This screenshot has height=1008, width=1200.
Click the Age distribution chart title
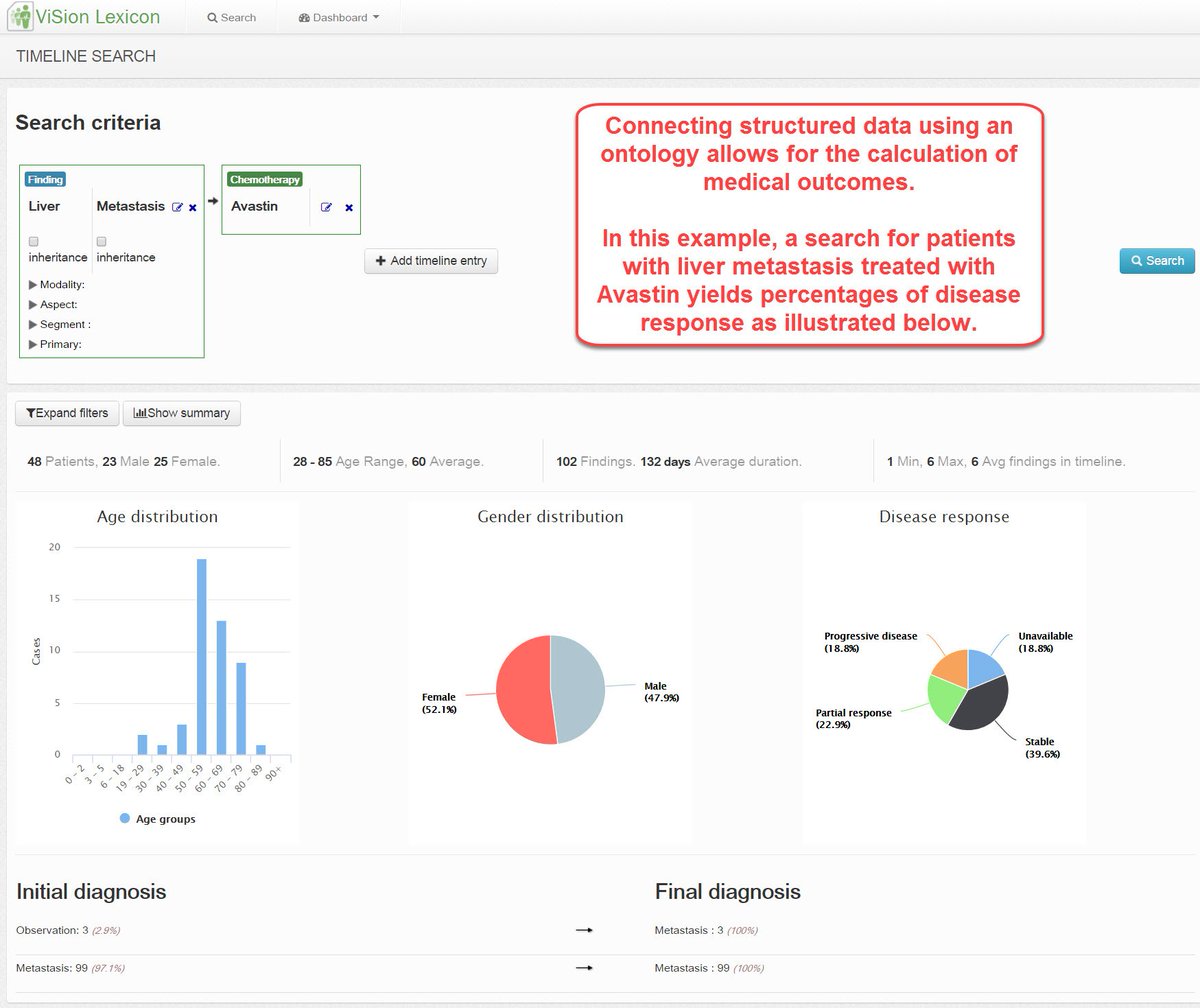click(157, 517)
